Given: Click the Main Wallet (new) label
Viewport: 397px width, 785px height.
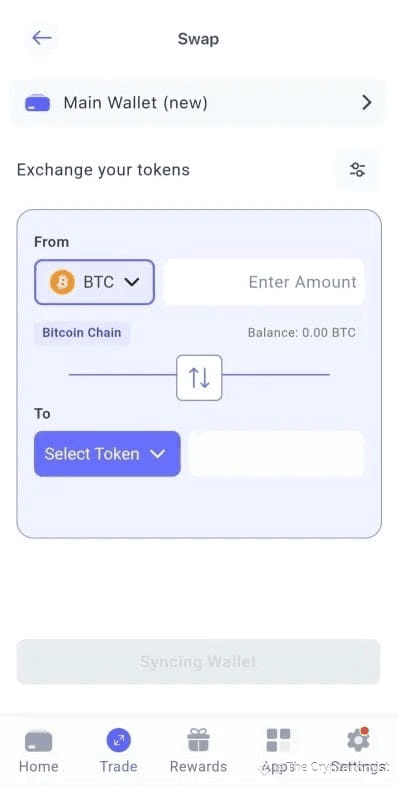Looking at the screenshot, I should (135, 103).
